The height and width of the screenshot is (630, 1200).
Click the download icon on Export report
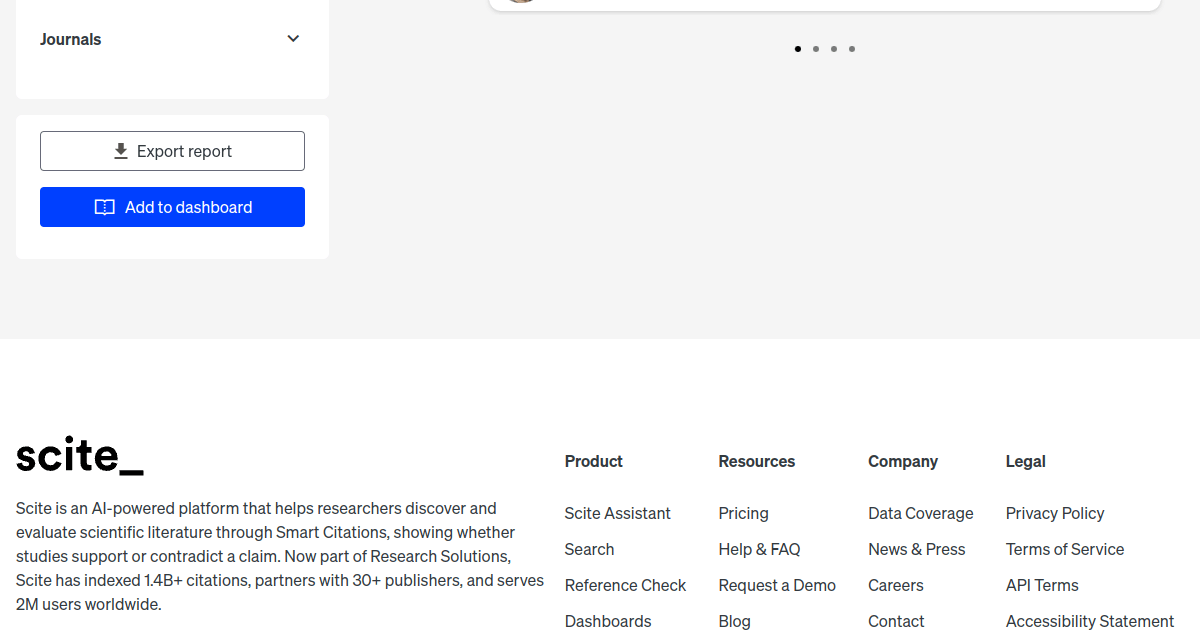point(119,150)
